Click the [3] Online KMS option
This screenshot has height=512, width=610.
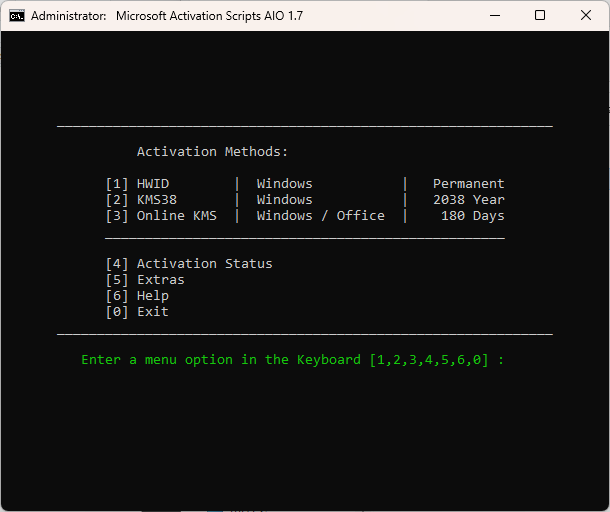(x=161, y=216)
